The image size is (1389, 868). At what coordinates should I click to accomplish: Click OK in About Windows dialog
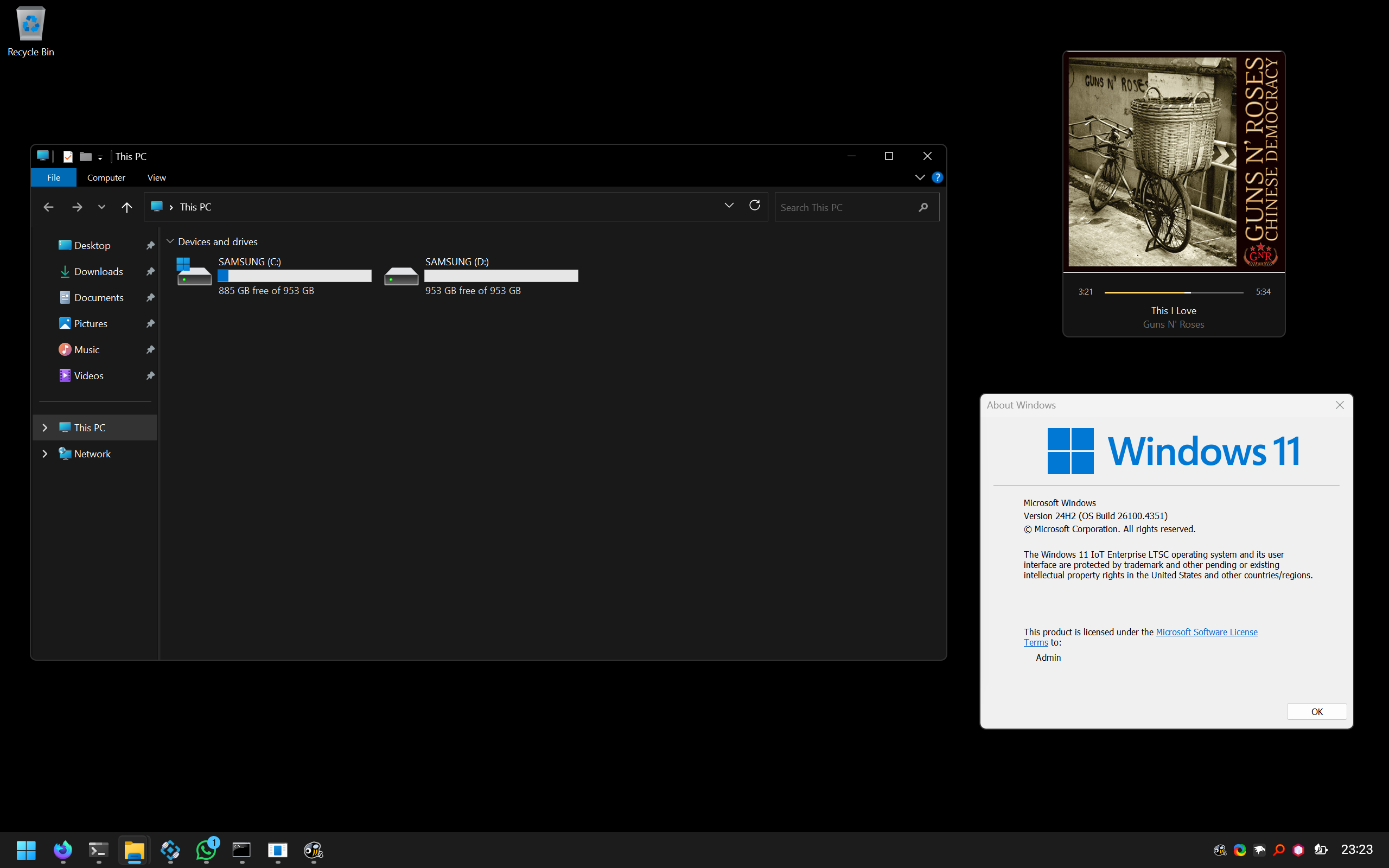1317,711
